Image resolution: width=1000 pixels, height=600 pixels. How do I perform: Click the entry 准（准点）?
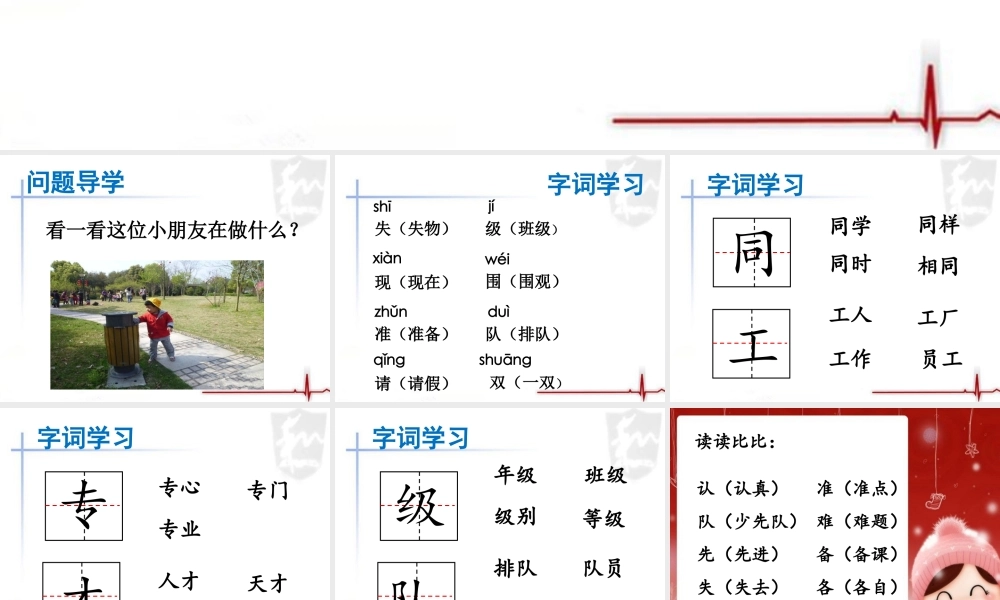coord(858,488)
